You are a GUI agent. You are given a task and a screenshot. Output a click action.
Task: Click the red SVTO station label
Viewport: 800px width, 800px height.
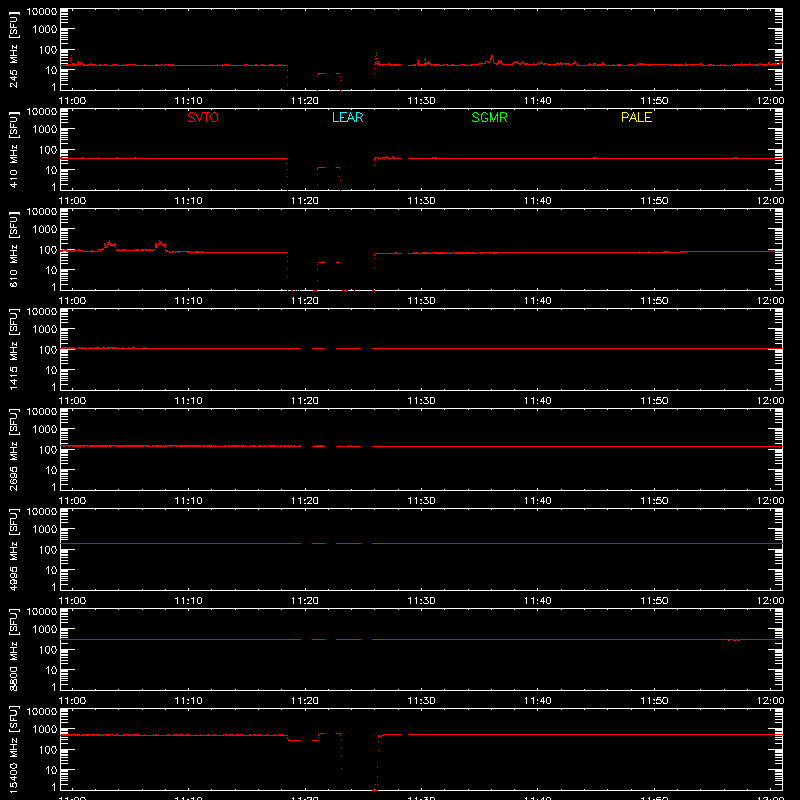click(203, 117)
